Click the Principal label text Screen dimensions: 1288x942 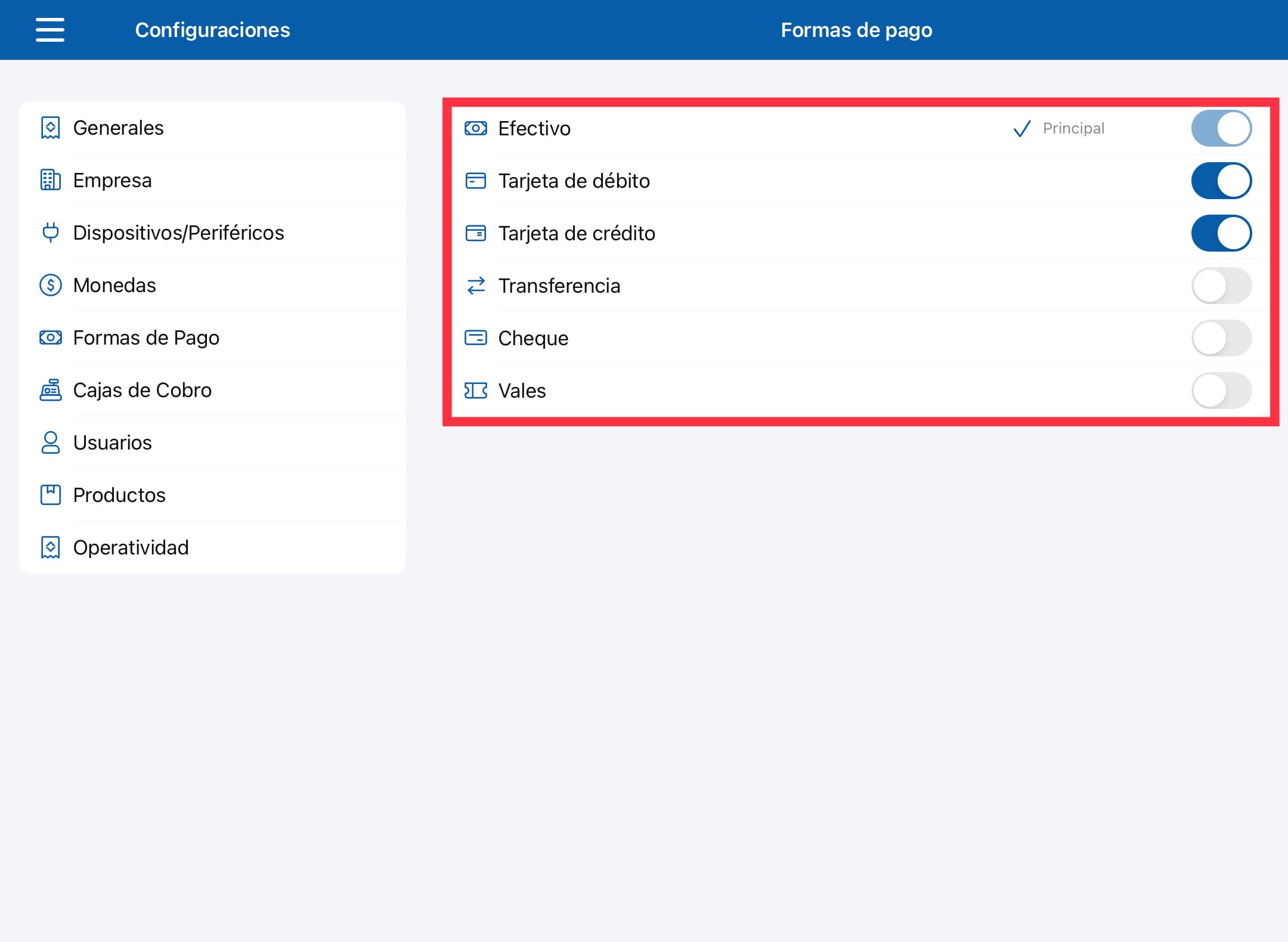click(1073, 128)
